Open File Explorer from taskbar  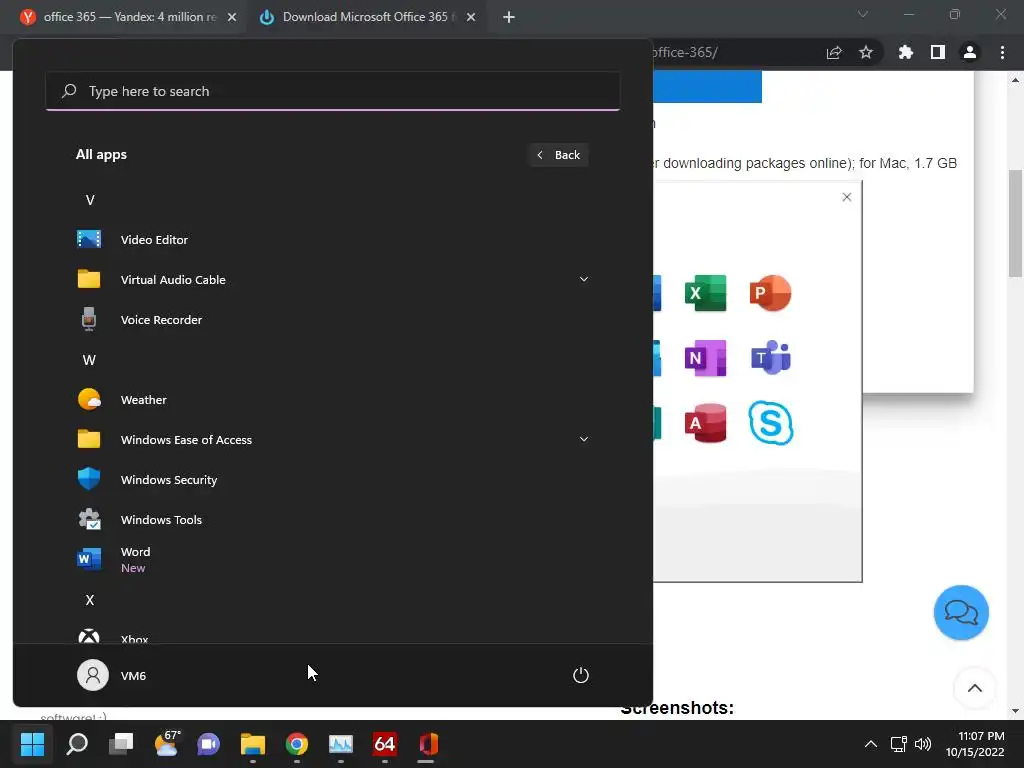[253, 744]
